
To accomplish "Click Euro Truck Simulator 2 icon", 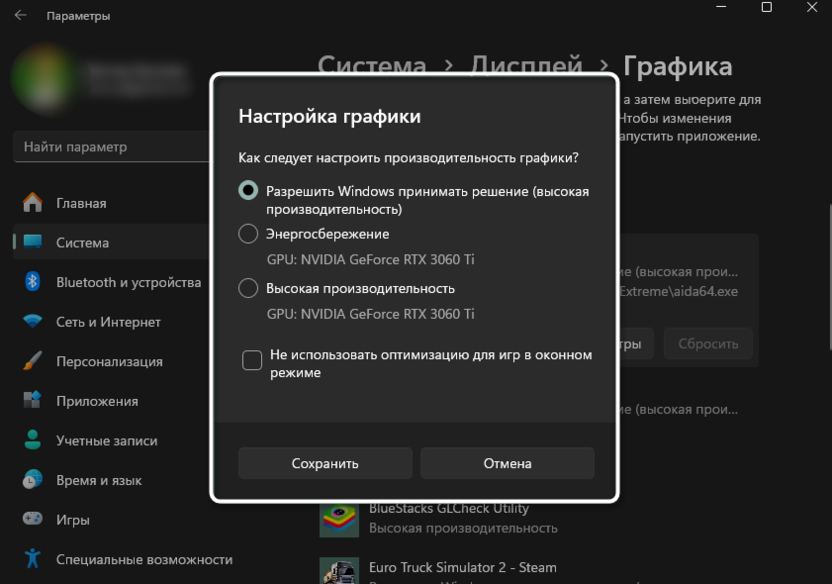I will coord(339,572).
